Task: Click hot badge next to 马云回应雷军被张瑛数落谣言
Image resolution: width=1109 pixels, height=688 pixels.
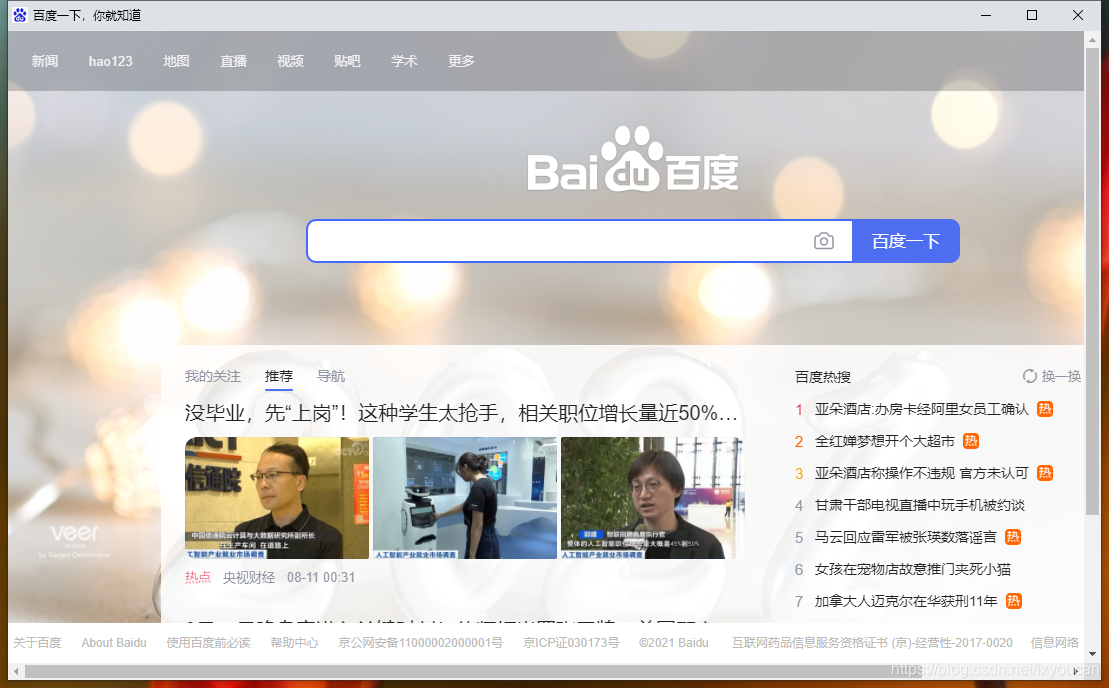Action: pyautogui.click(x=1012, y=537)
